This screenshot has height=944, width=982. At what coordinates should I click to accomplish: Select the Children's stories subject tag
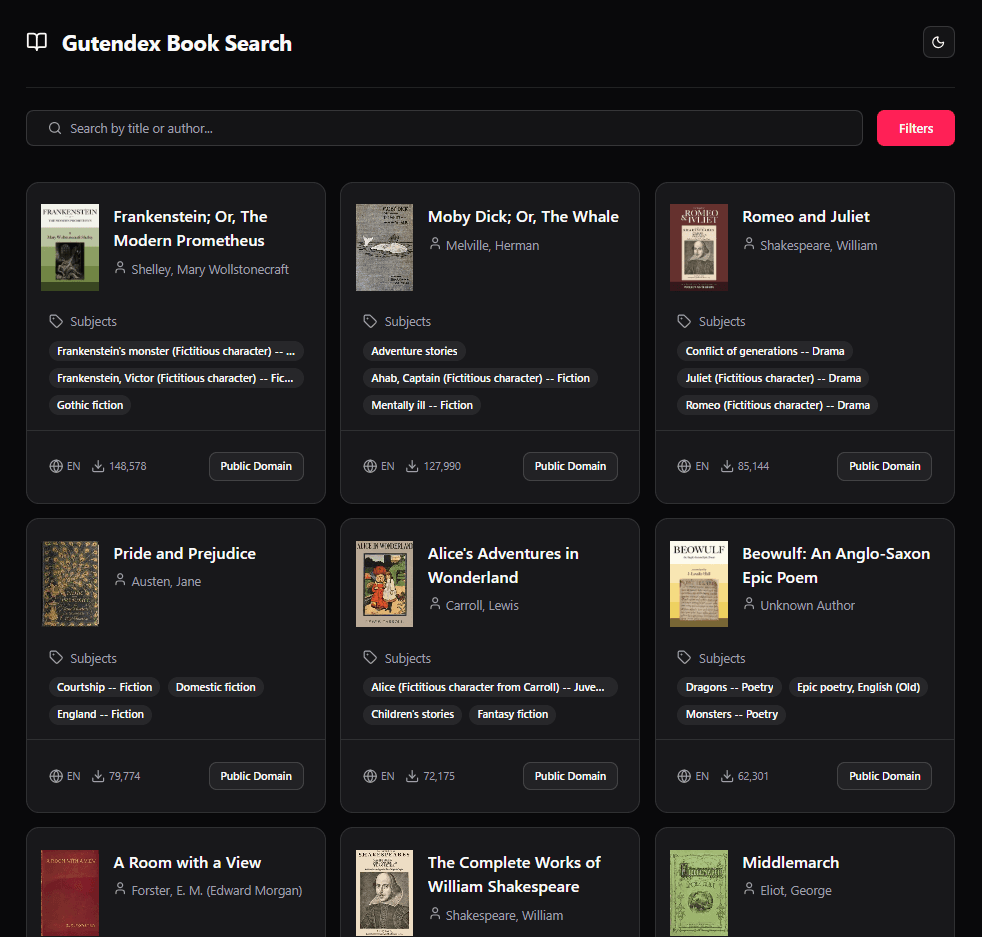point(412,714)
